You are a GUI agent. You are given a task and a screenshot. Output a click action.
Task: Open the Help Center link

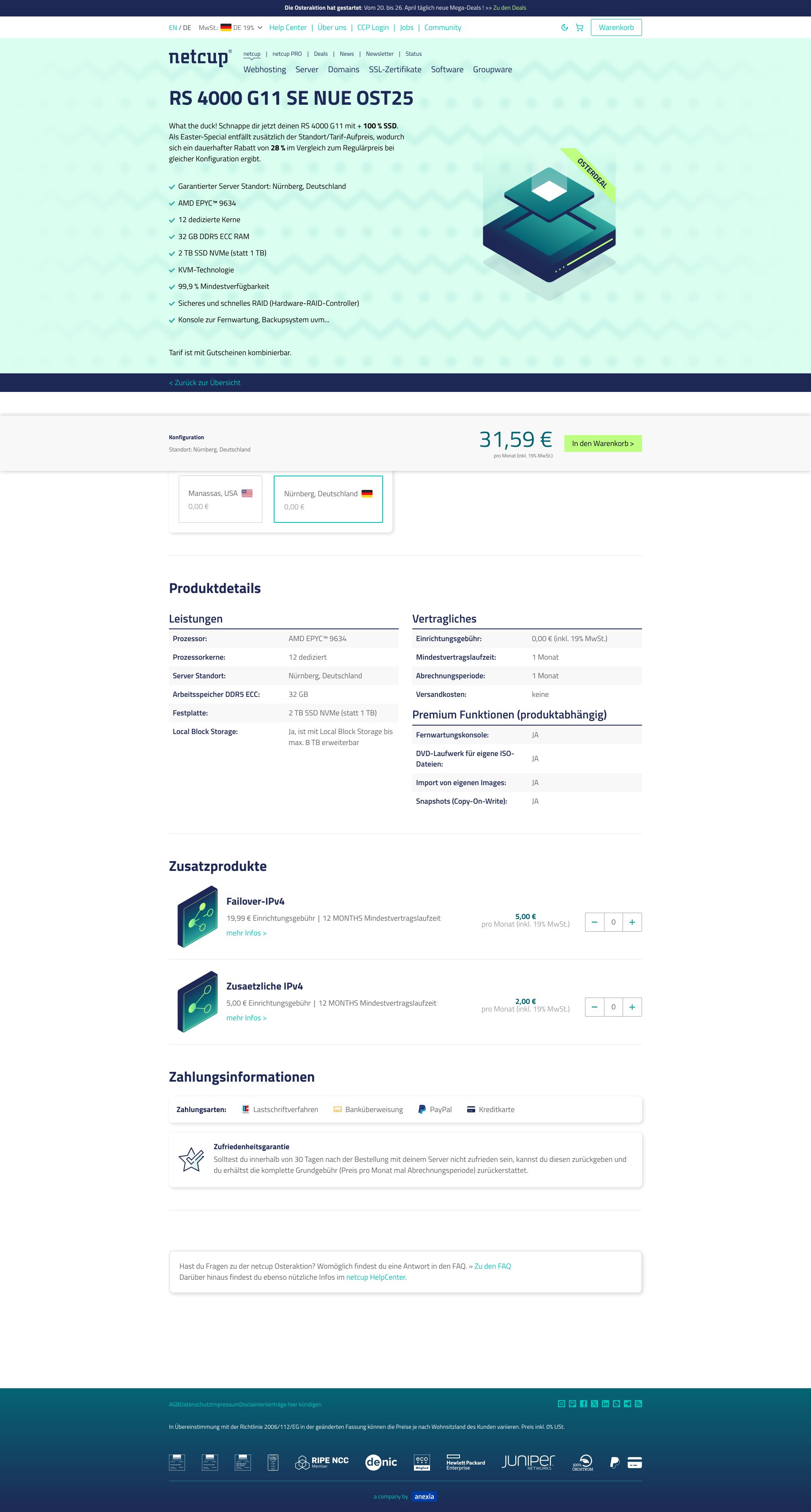288,27
